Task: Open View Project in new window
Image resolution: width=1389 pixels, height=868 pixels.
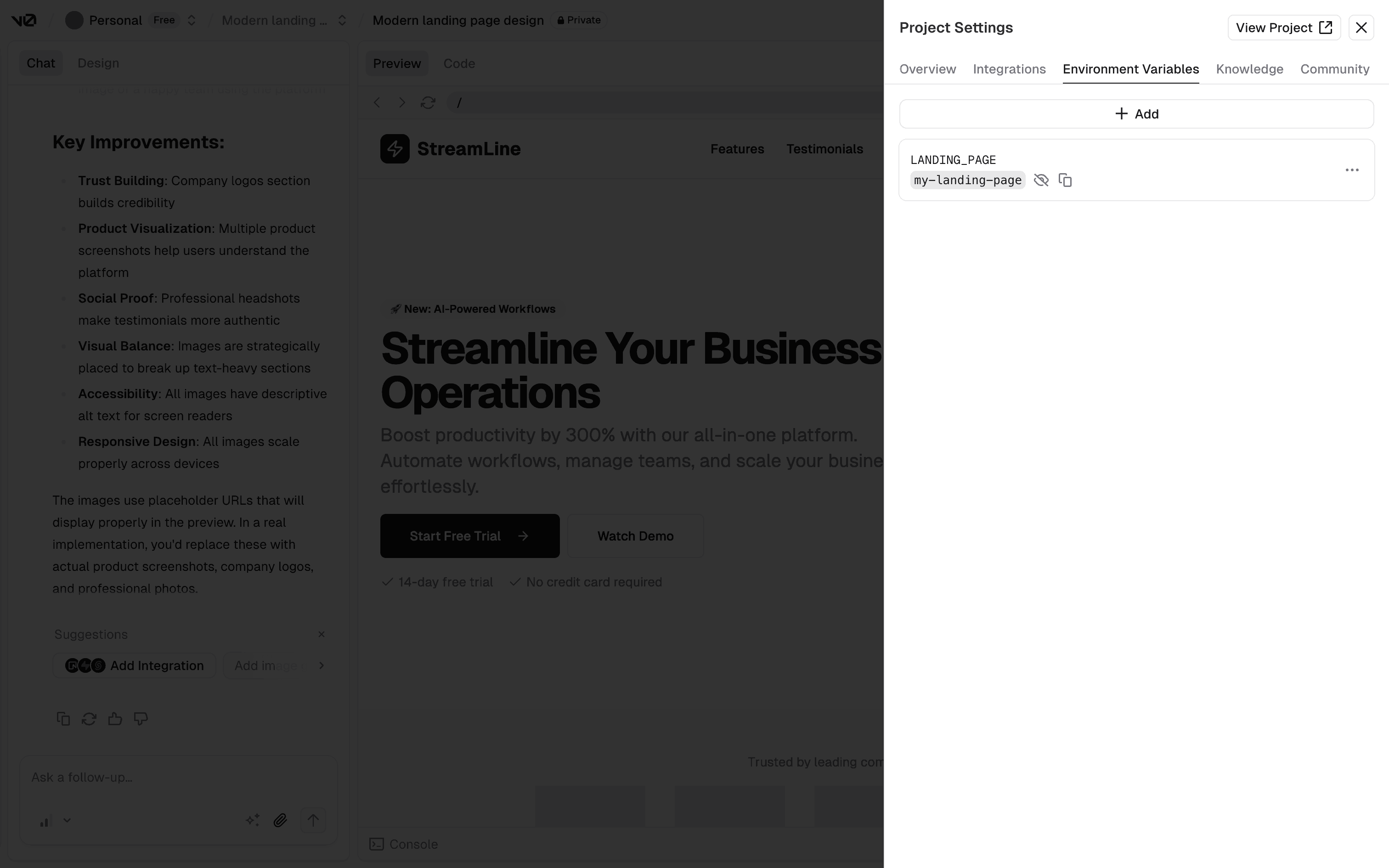Action: coord(1283,28)
